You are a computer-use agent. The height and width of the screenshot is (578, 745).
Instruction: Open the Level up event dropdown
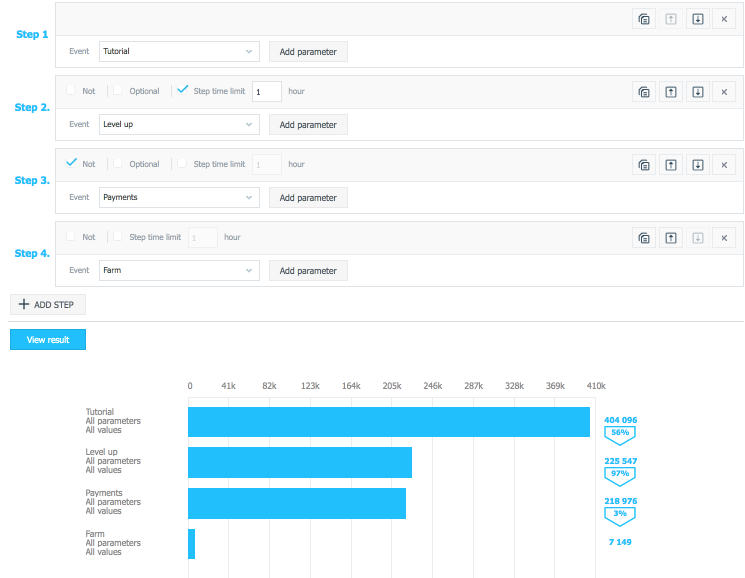[179, 124]
